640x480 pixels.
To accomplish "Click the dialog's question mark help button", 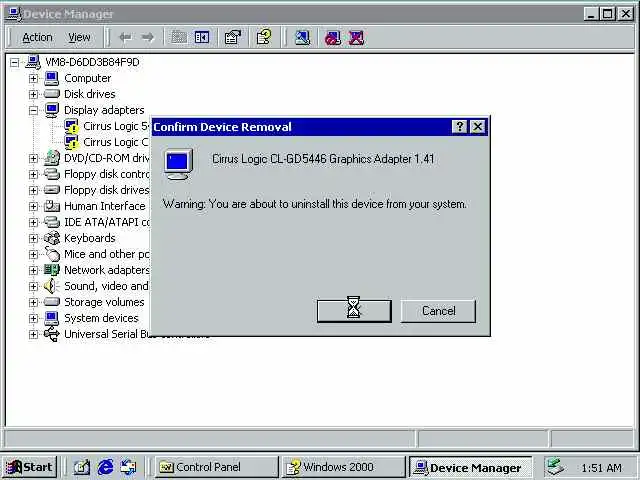I will pos(460,127).
